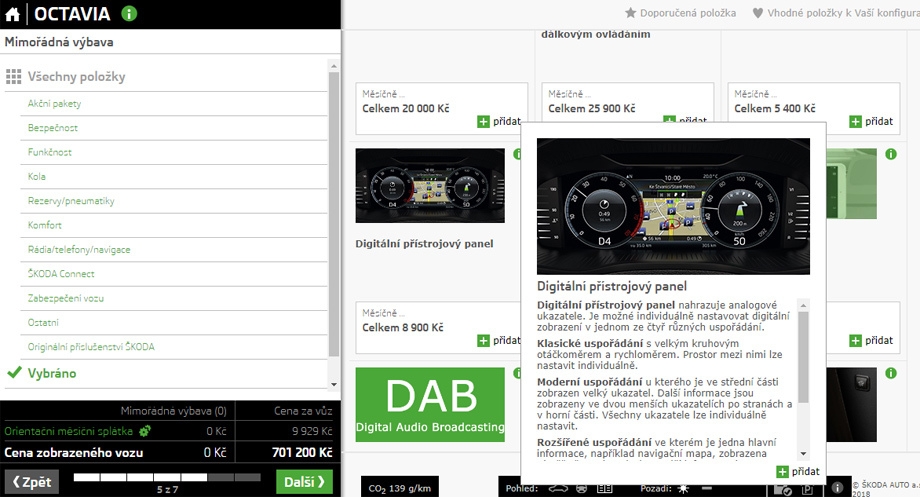
Task: Open Rádia/telefony/navigace category
Action: tap(79, 249)
